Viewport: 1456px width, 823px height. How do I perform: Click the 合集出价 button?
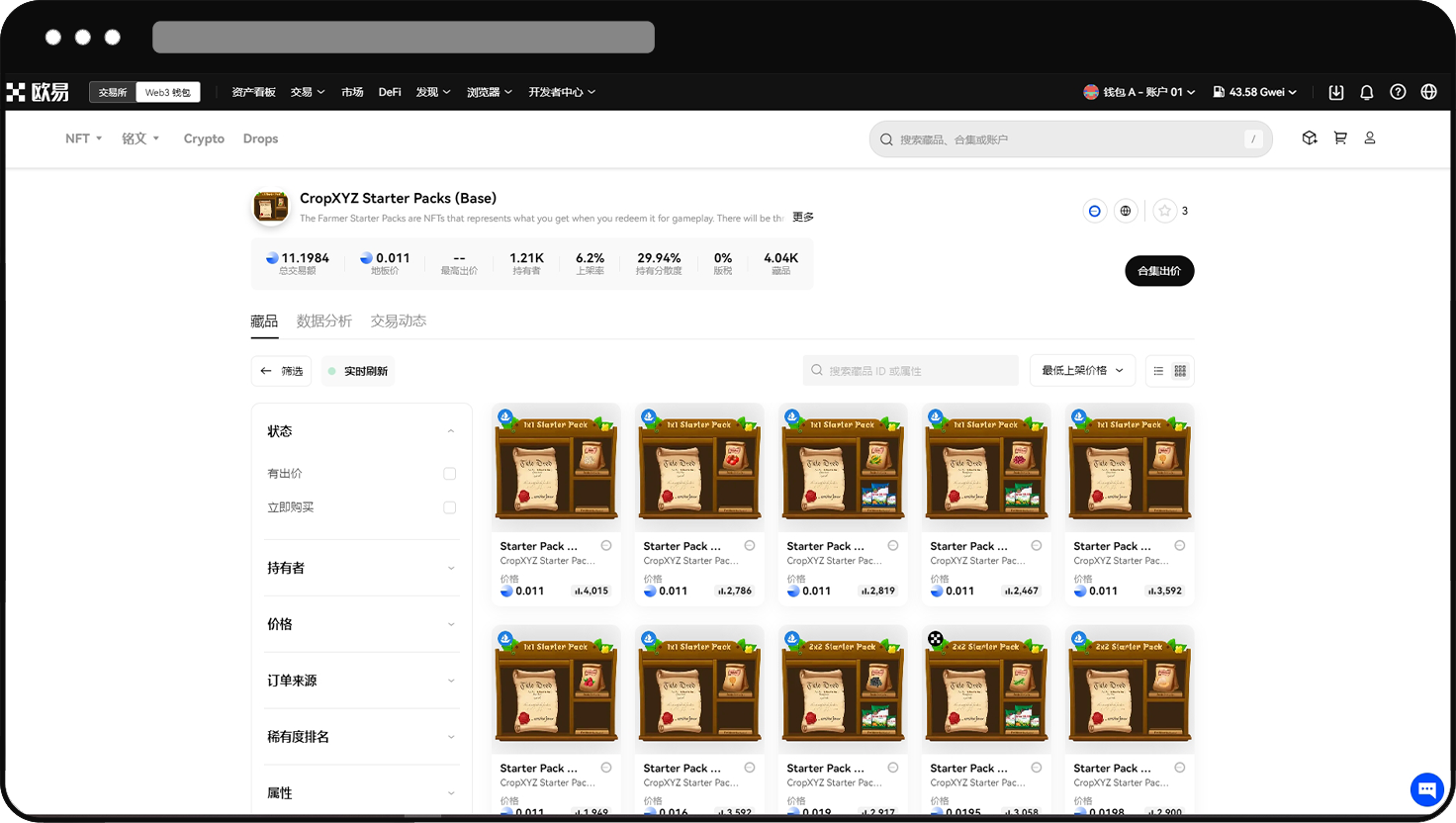1159,271
